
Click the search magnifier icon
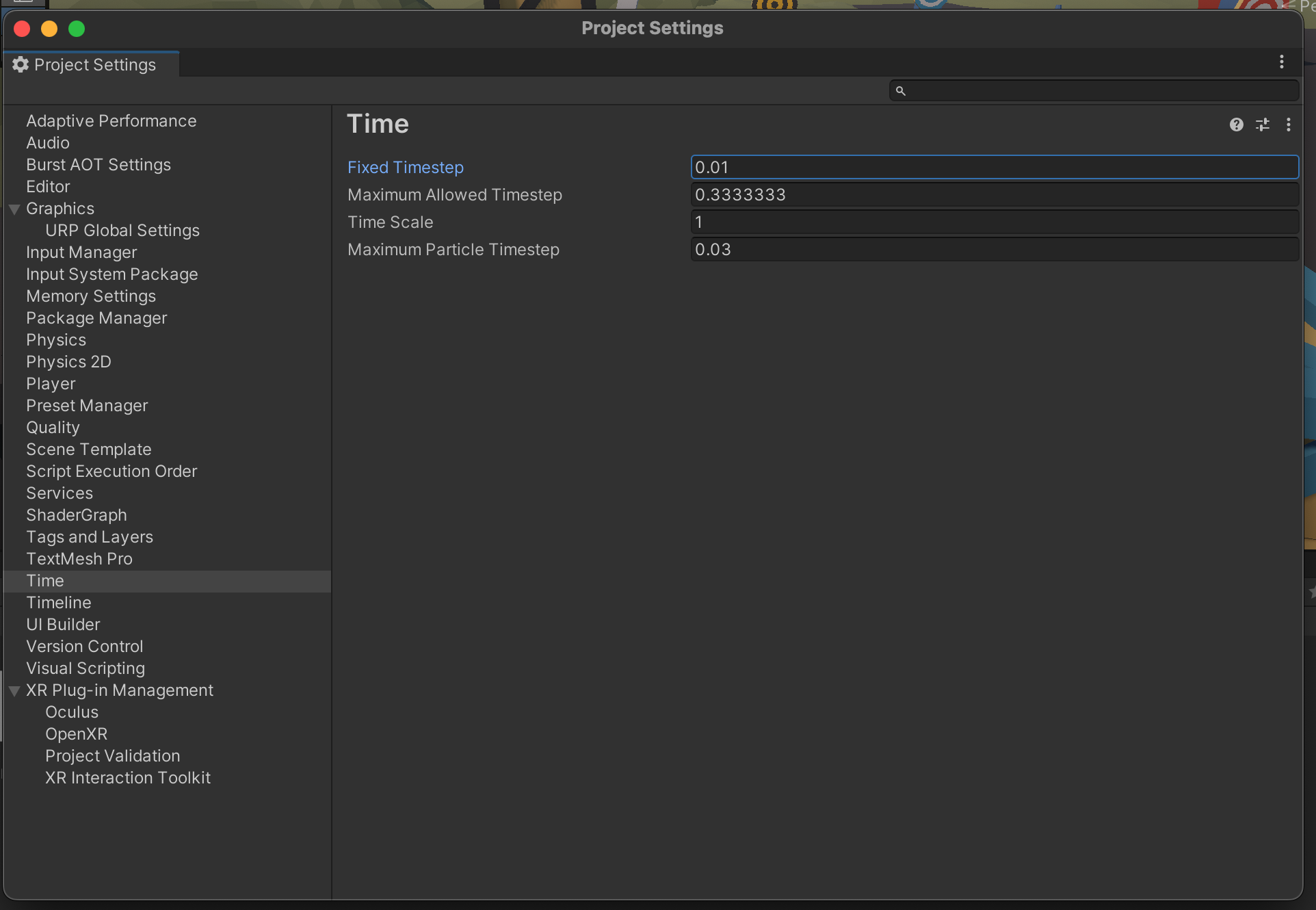[x=901, y=90]
